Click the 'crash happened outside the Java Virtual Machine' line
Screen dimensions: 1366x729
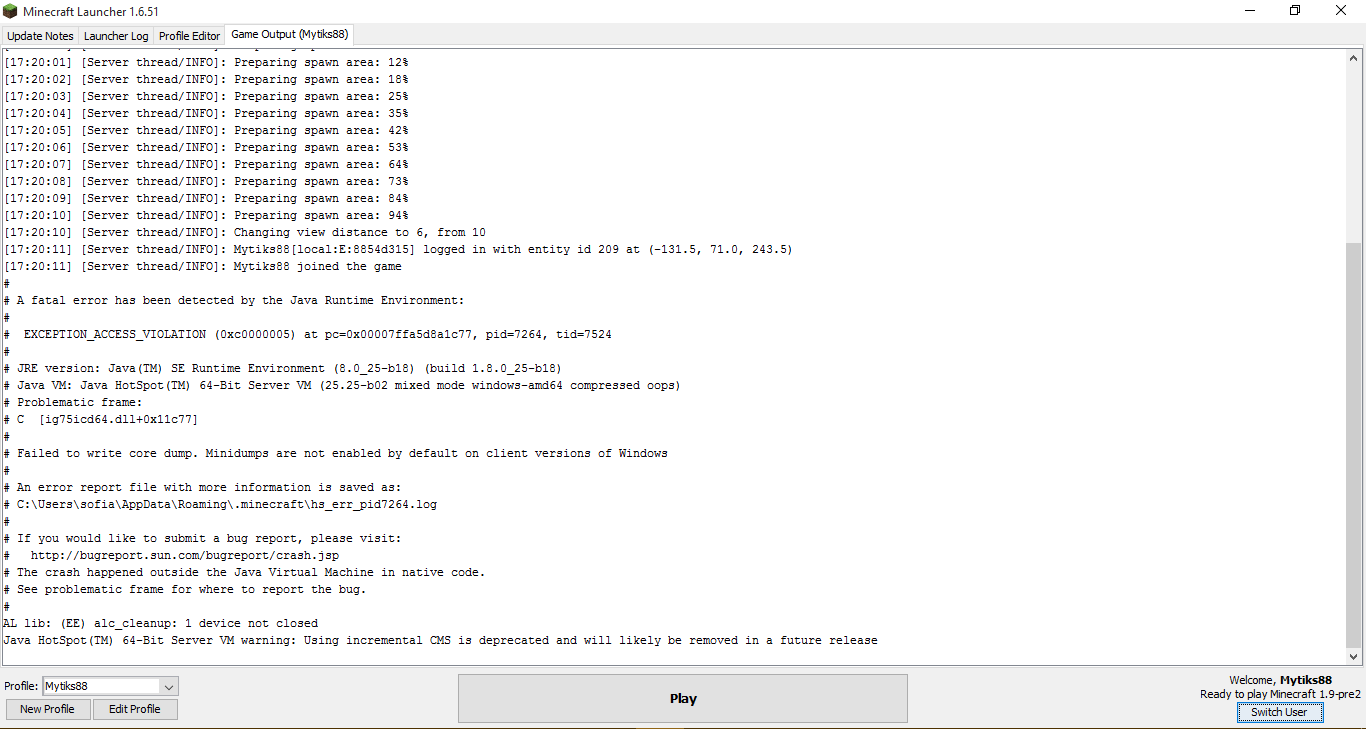coord(244,572)
